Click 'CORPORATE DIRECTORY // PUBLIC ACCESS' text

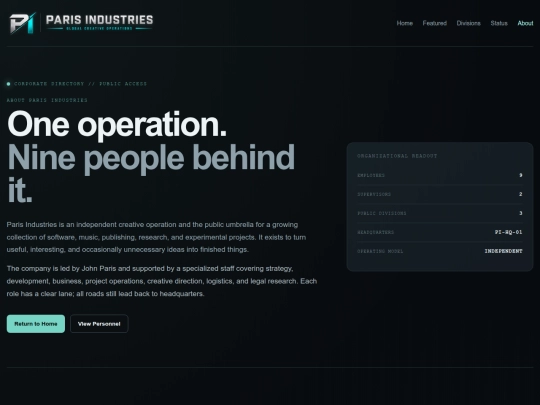pos(80,84)
